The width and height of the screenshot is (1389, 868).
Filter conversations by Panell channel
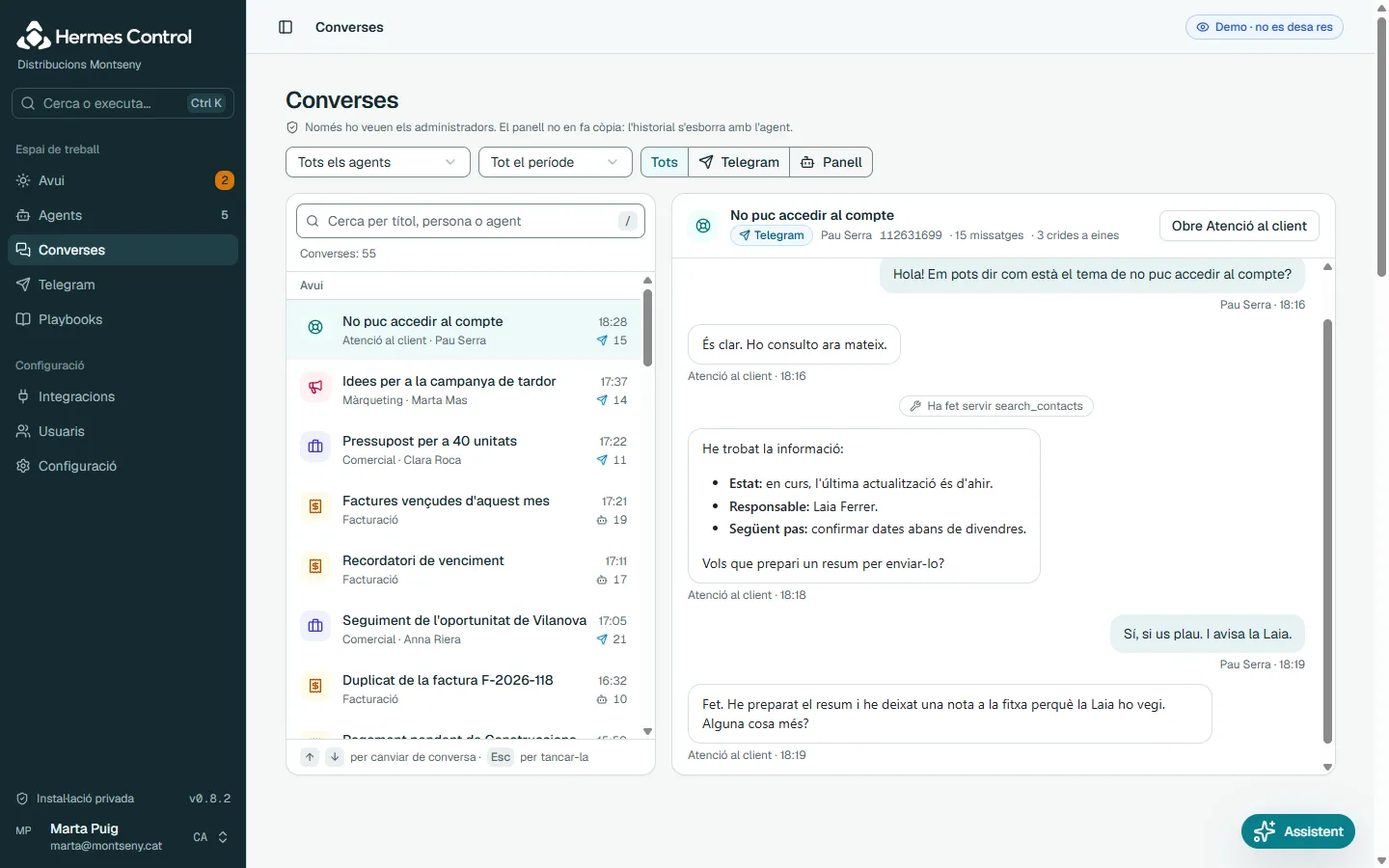(831, 162)
